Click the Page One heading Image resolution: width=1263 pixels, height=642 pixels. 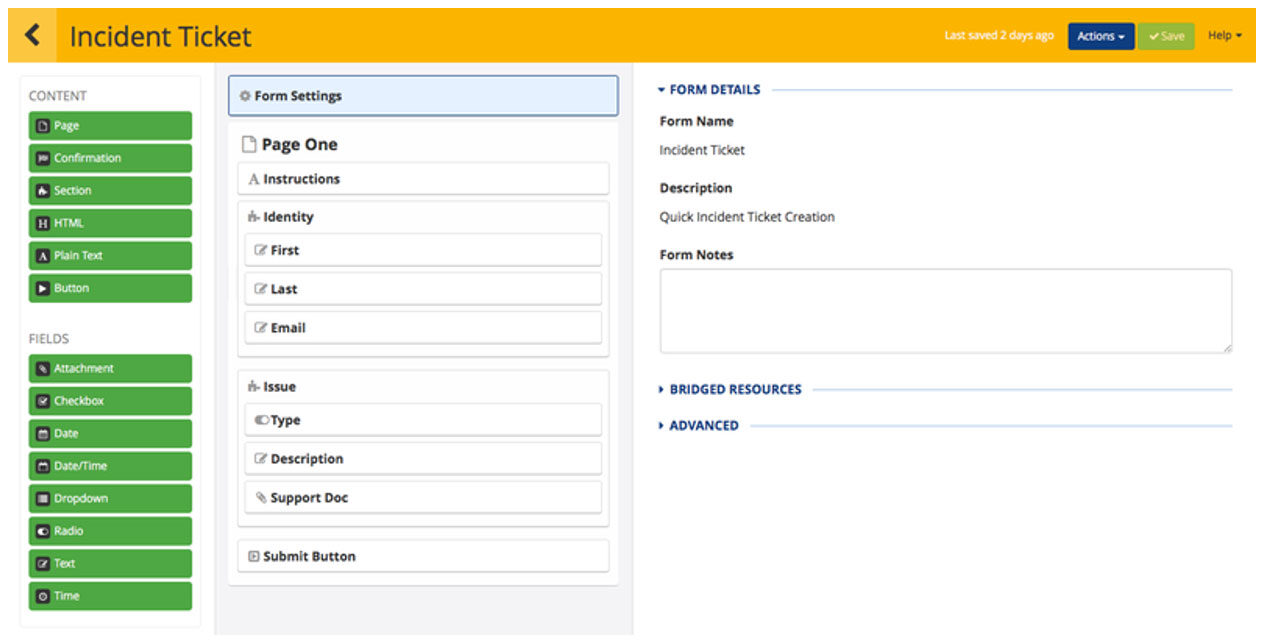[299, 145]
